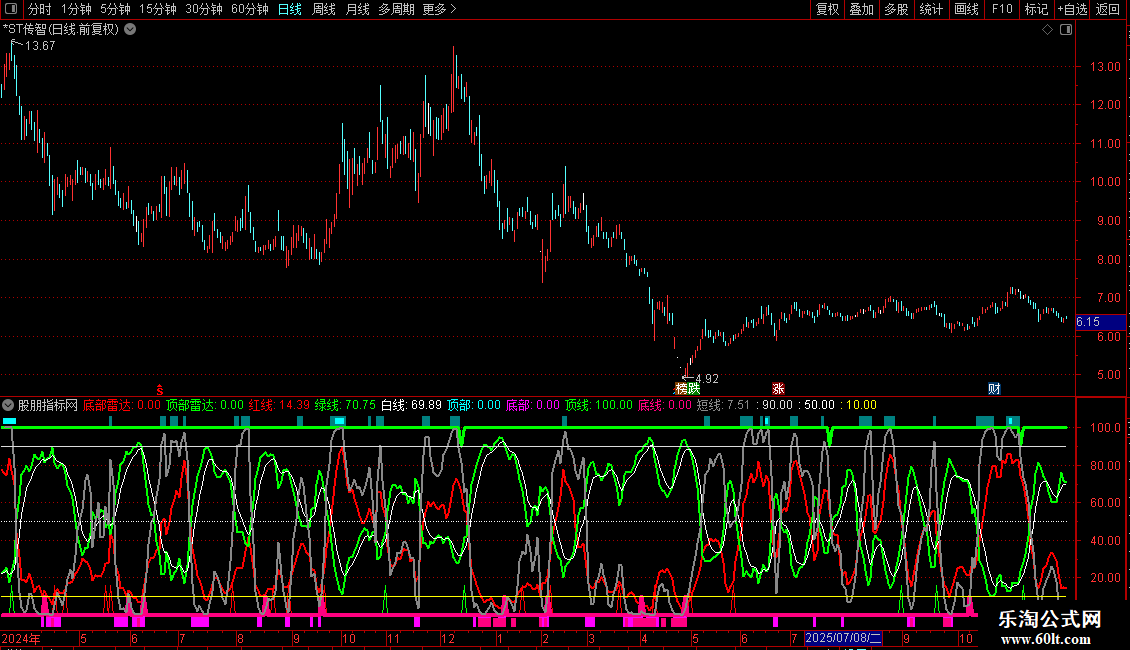Image resolution: width=1130 pixels, height=650 pixels.
Task: Toggle 叠加 overlay mode
Action: 862,9
